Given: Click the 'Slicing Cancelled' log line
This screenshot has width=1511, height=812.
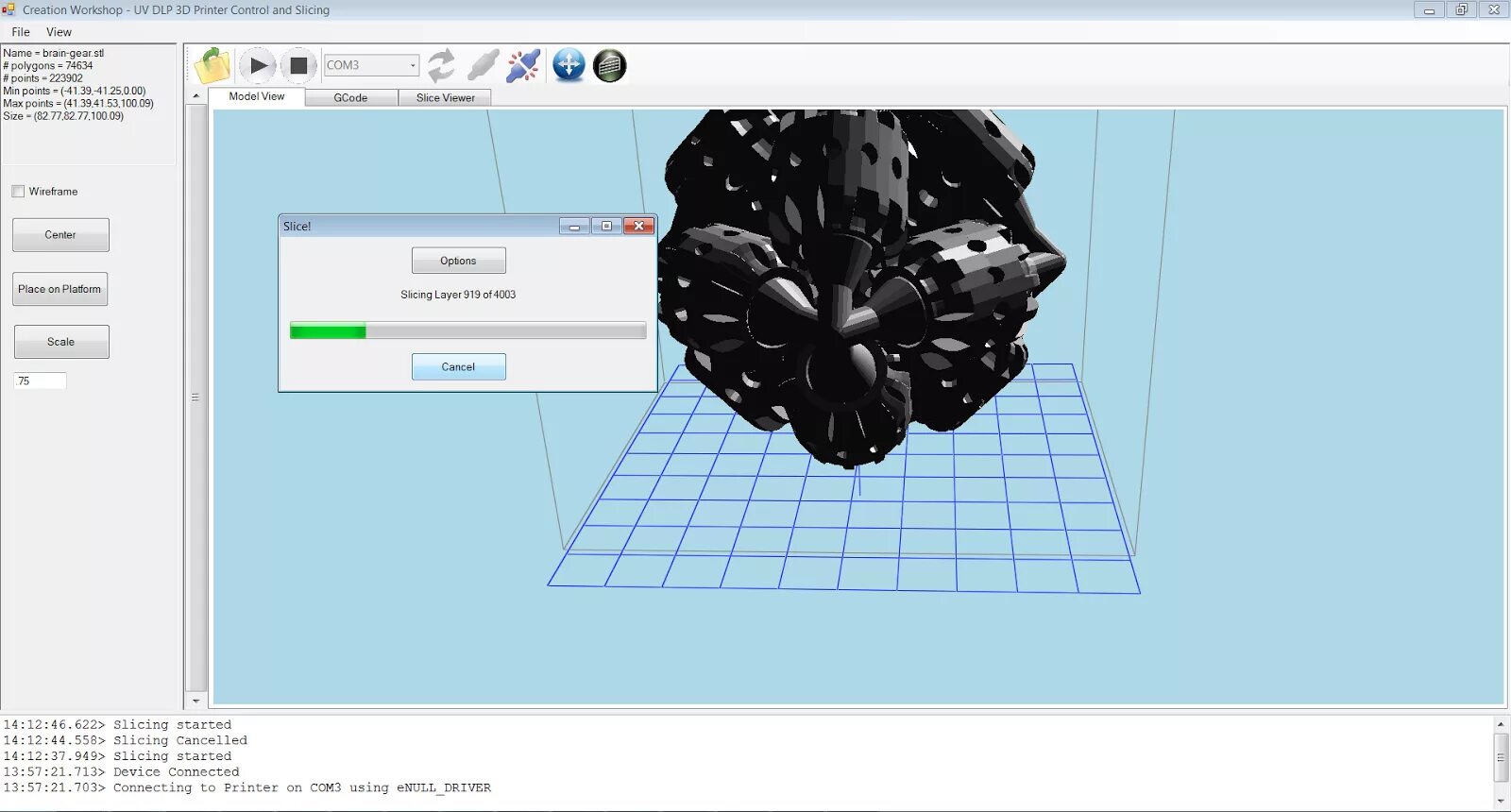Looking at the screenshot, I should [125, 741].
